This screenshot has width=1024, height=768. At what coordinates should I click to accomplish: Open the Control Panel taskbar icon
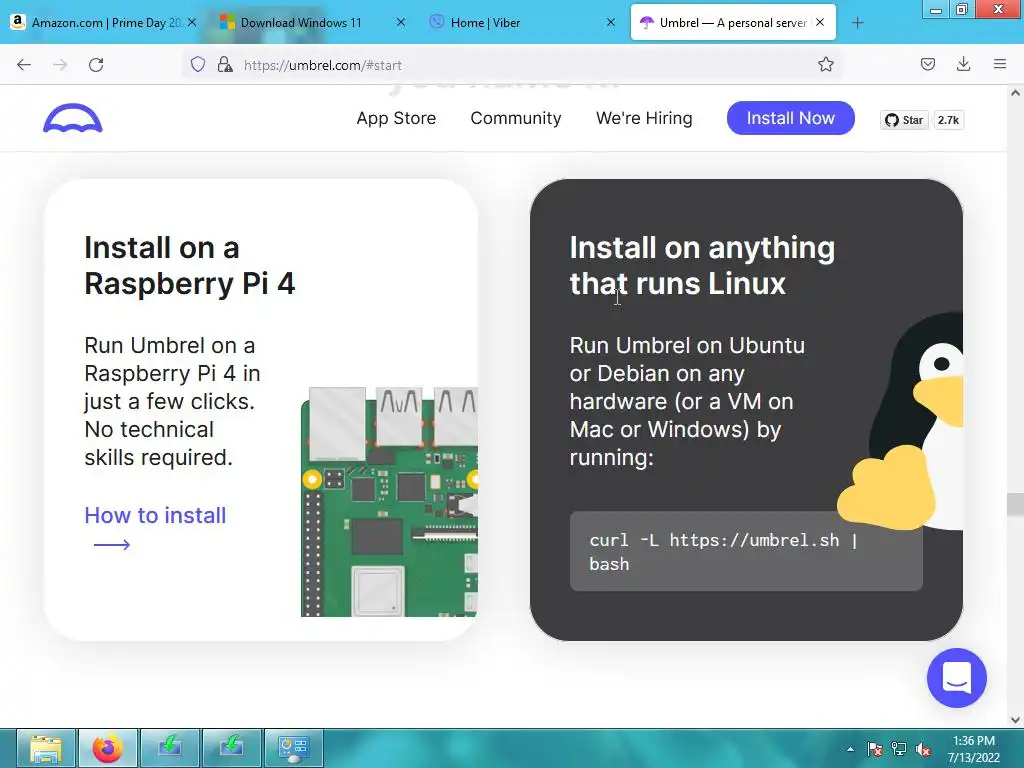(293, 748)
